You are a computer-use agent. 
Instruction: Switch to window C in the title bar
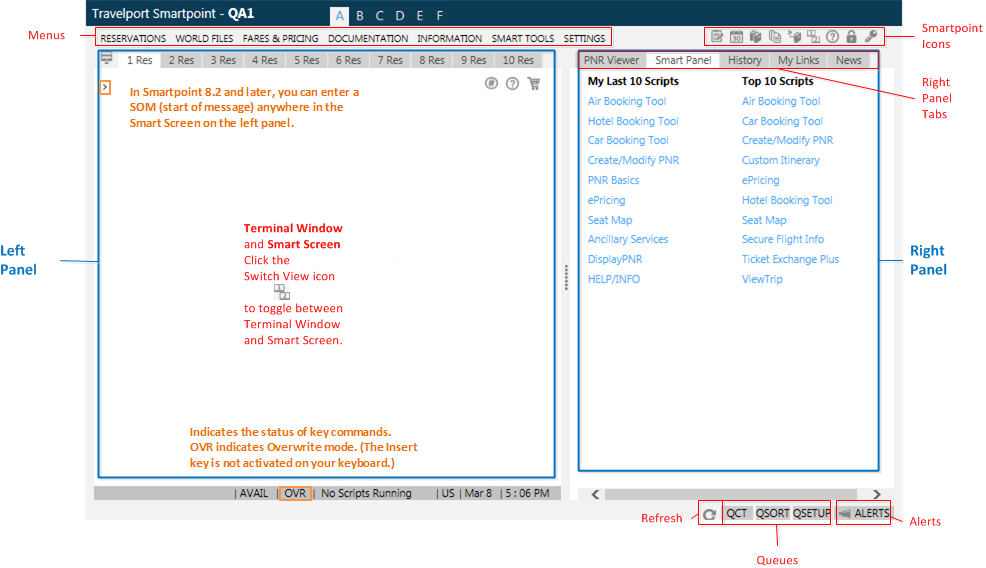click(379, 16)
